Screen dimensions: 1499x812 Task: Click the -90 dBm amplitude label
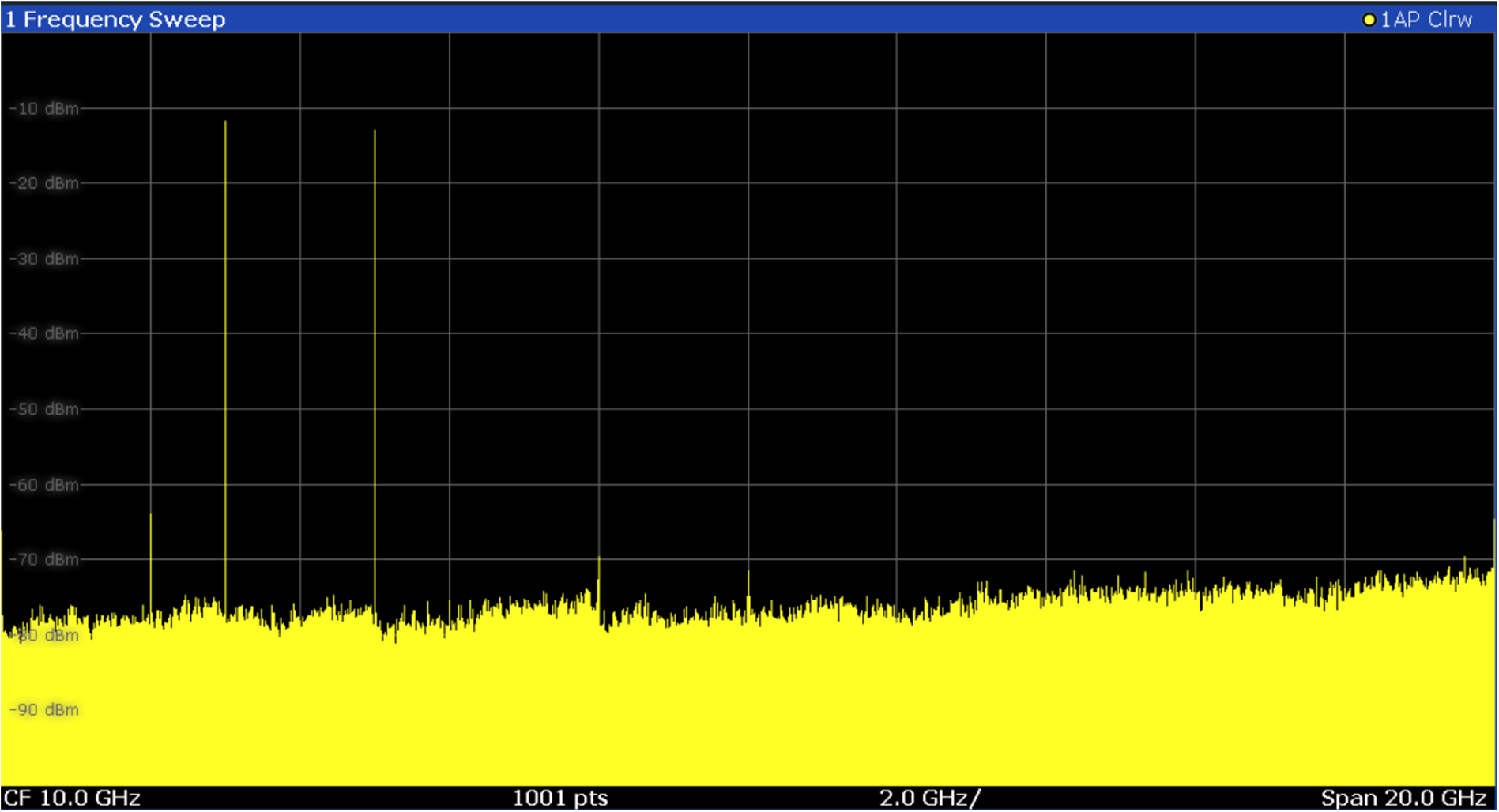[43, 709]
